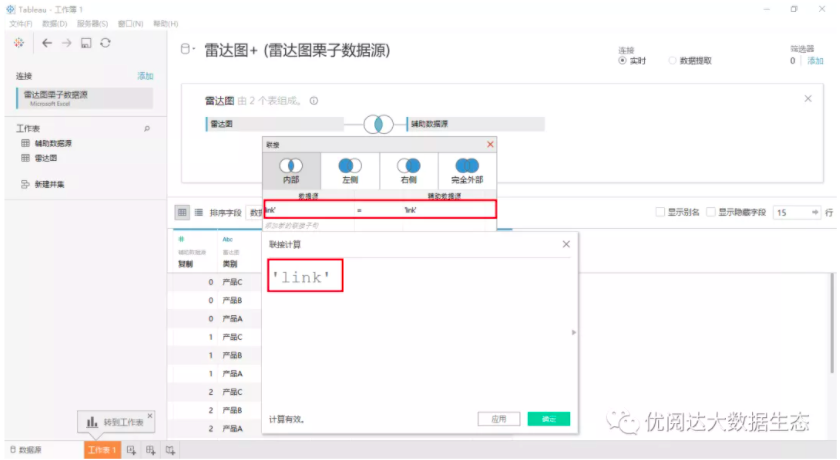Click 添加 next to 连接
The width and height of the screenshot is (840, 460).
point(145,76)
